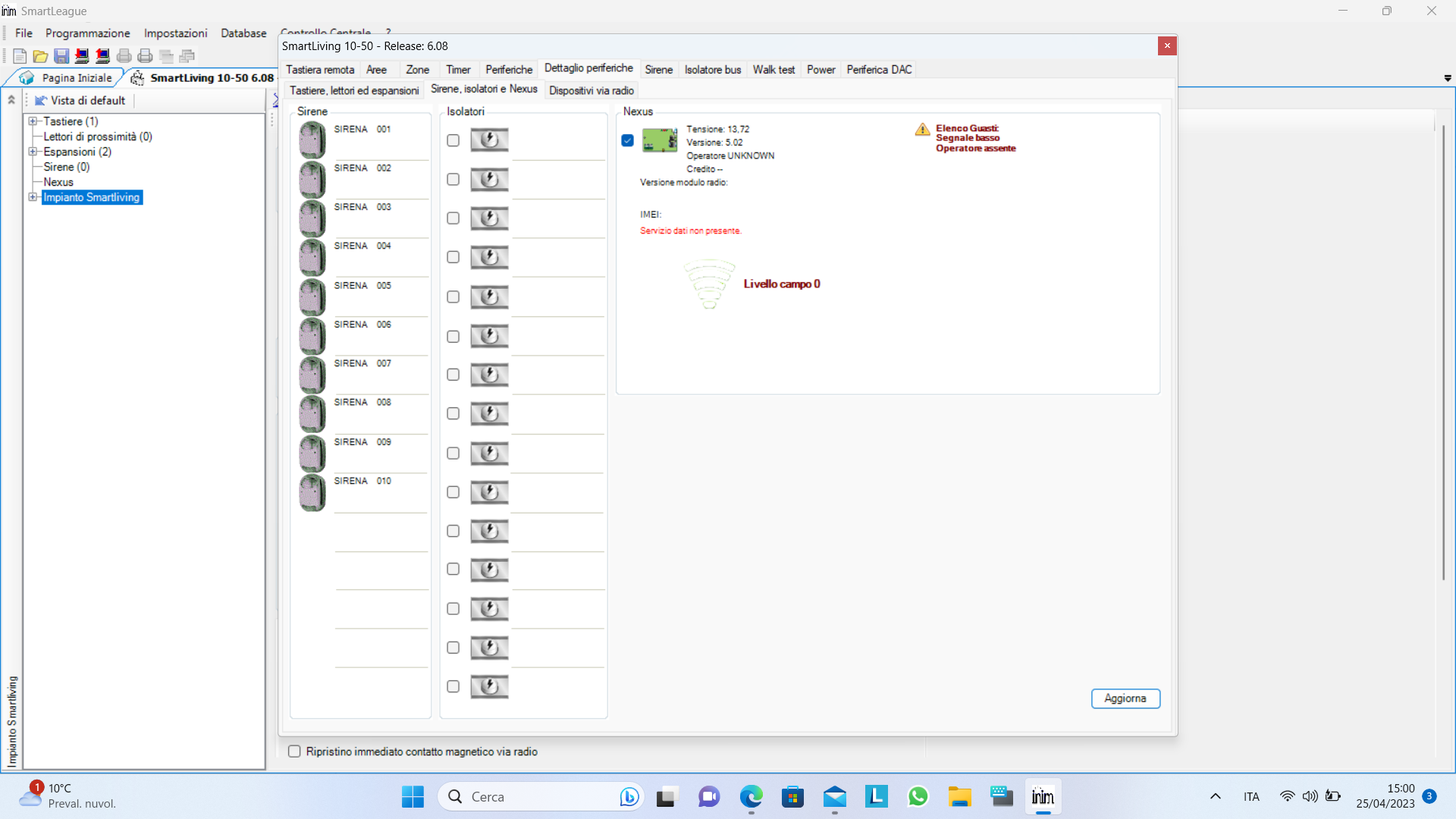Open the weather widget showing 10°C
The image size is (1456, 819).
point(68,797)
